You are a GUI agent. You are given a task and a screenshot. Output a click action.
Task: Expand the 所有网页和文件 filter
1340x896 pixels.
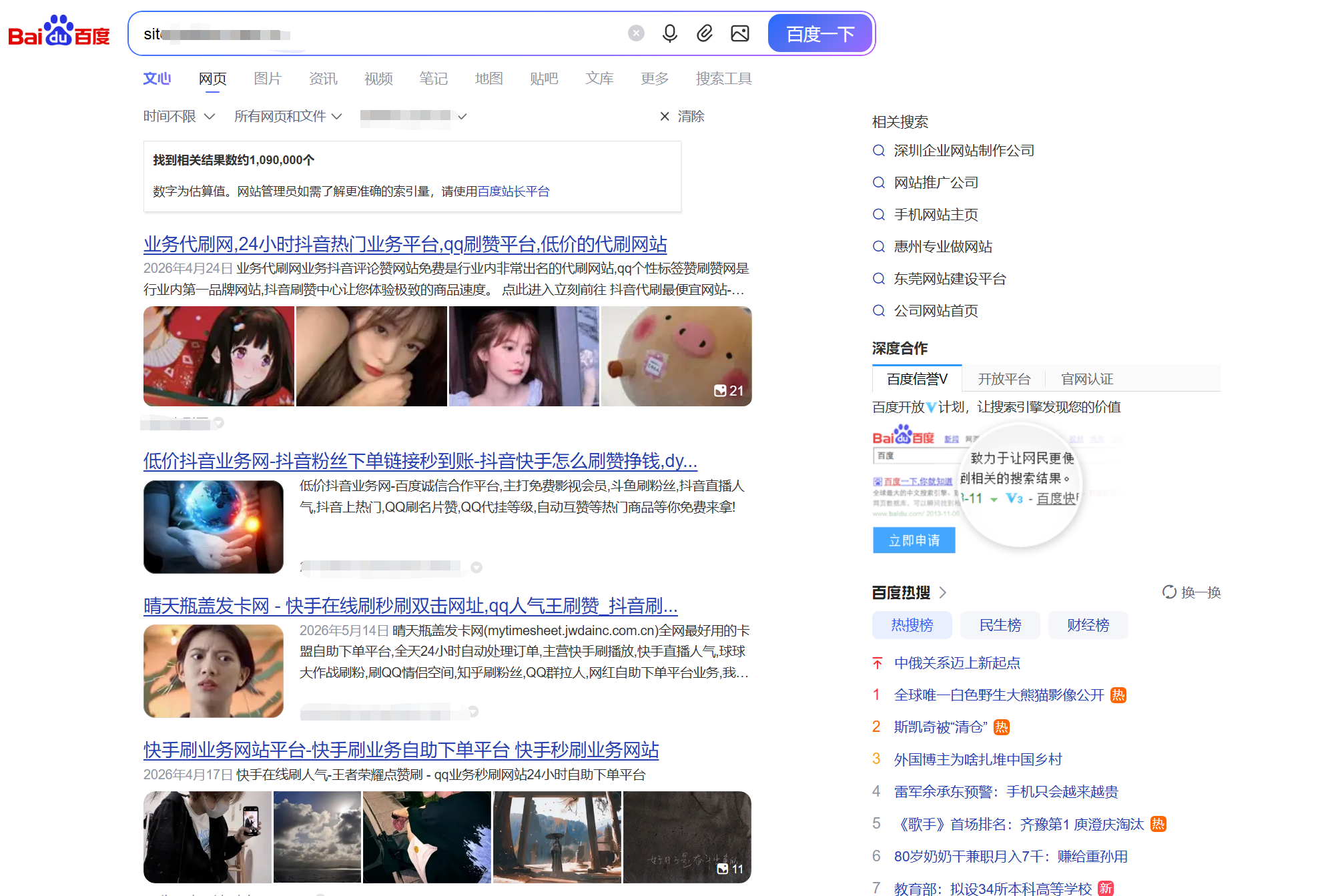[288, 116]
